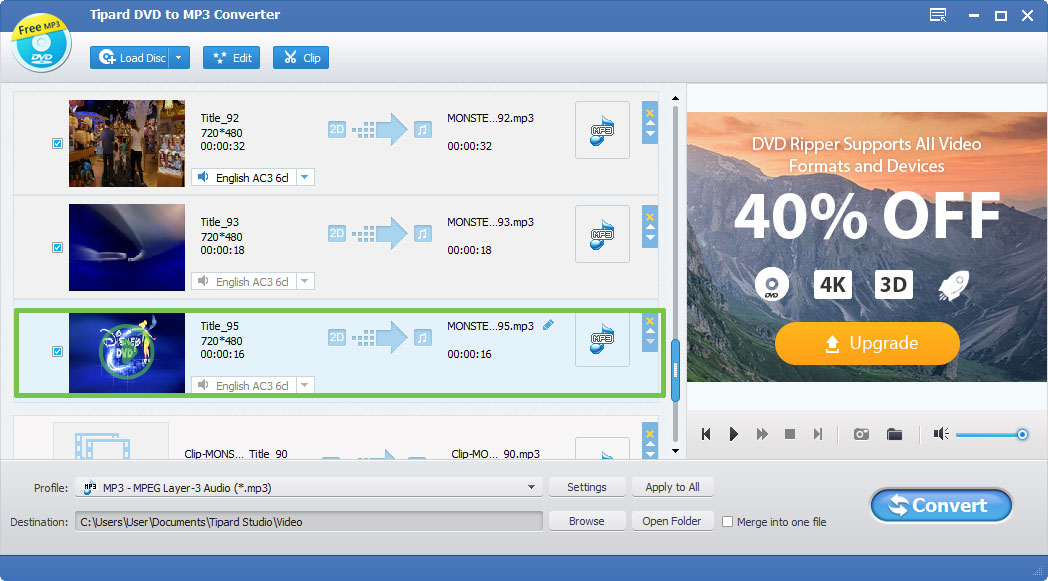The height and width of the screenshot is (581, 1048).
Task: Remove Title_93 with its X icon
Action: pyautogui.click(x=650, y=217)
